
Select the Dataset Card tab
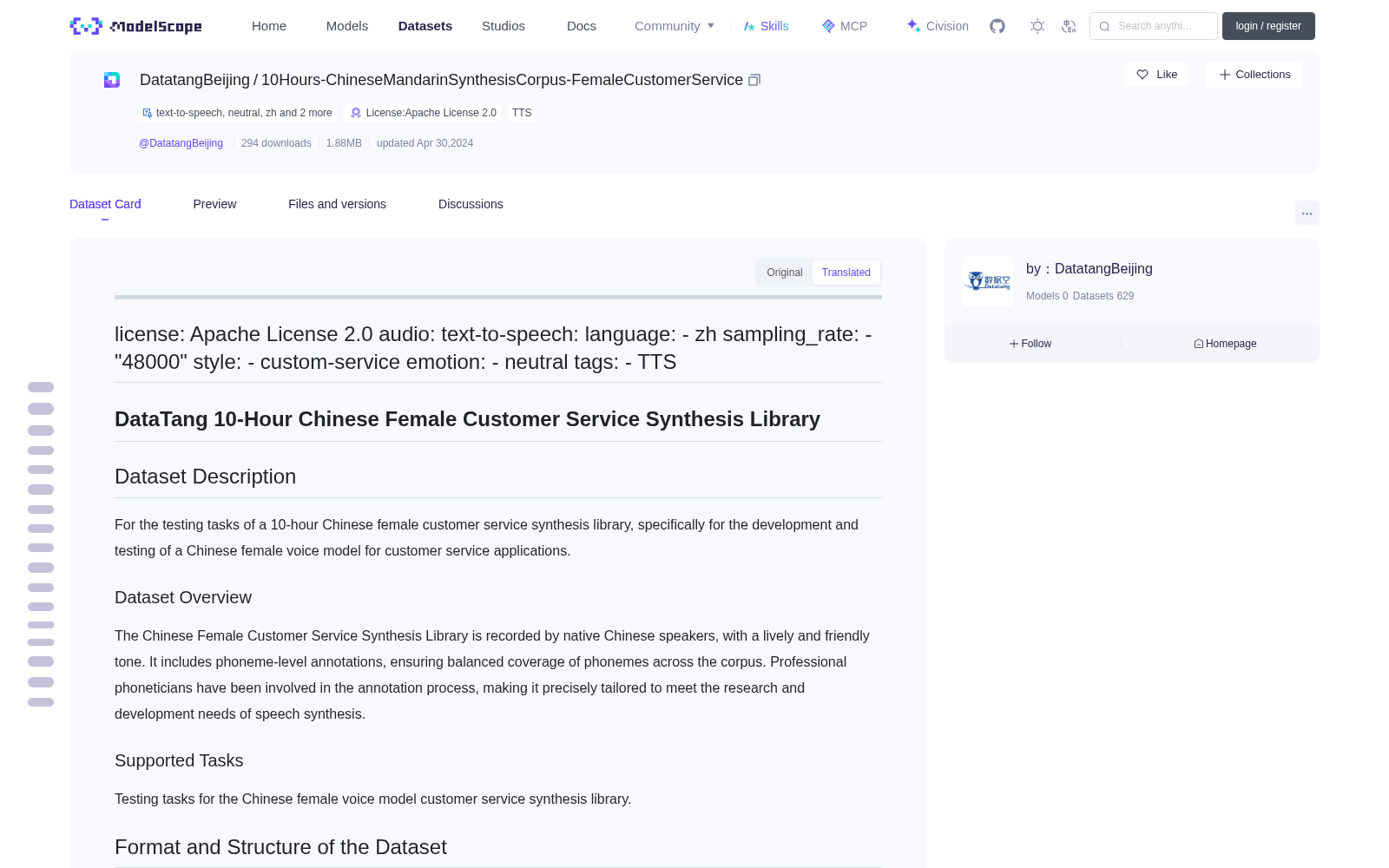105,204
